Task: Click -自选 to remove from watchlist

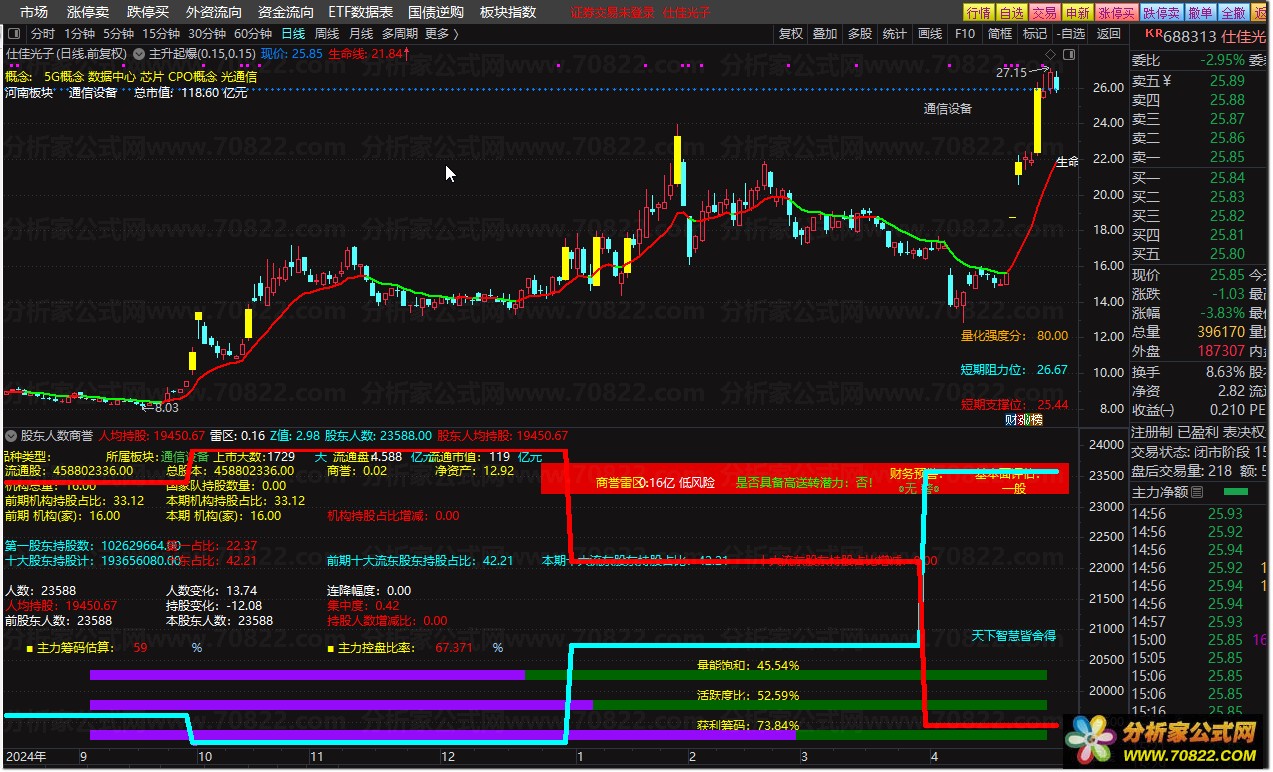Action: tap(1070, 34)
